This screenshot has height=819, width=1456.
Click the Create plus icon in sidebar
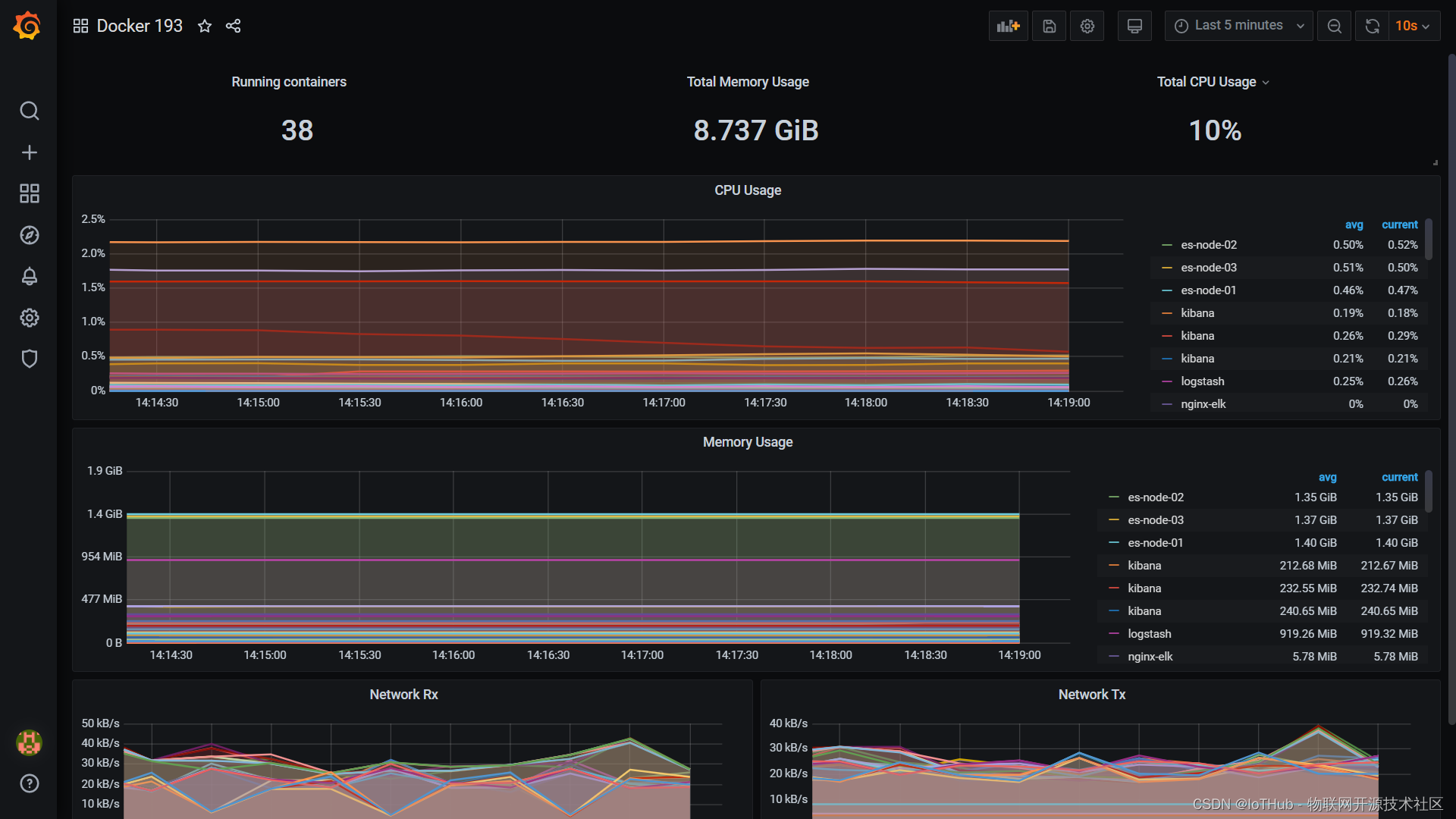[x=29, y=152]
